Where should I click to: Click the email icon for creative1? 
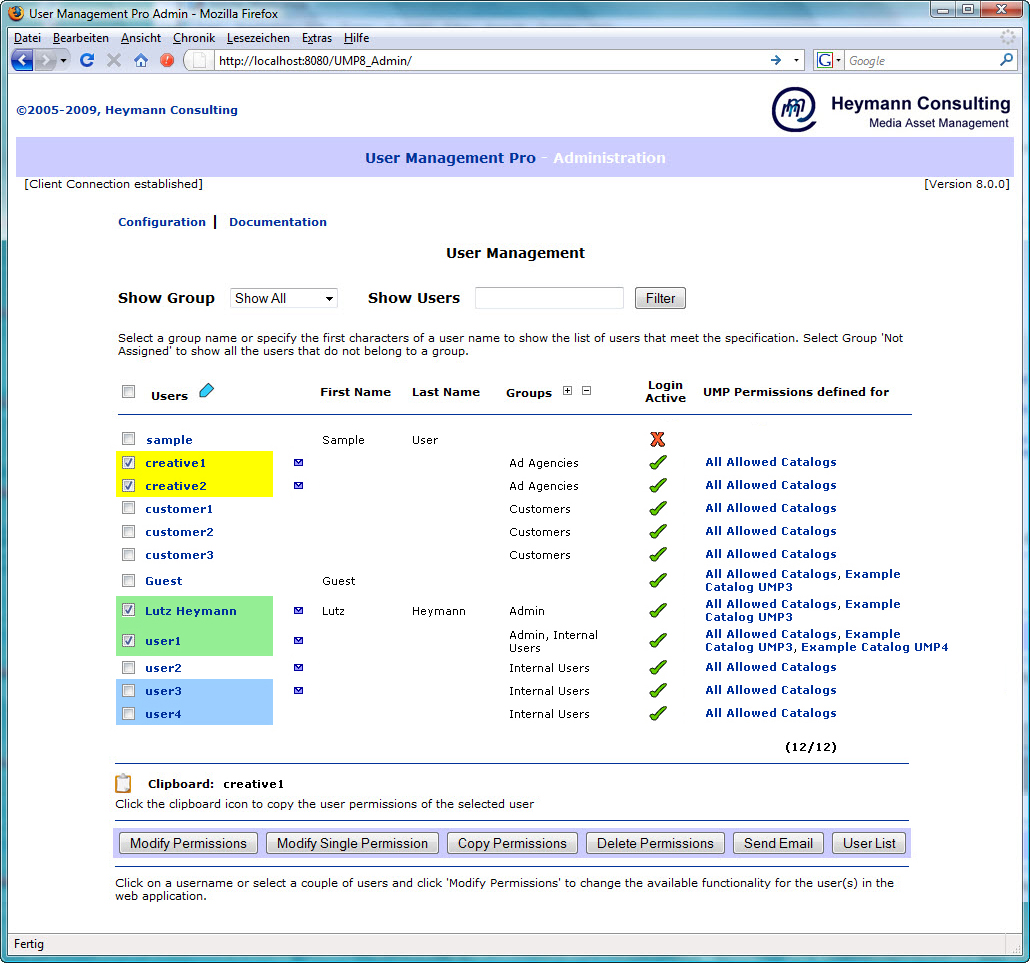tap(298, 463)
